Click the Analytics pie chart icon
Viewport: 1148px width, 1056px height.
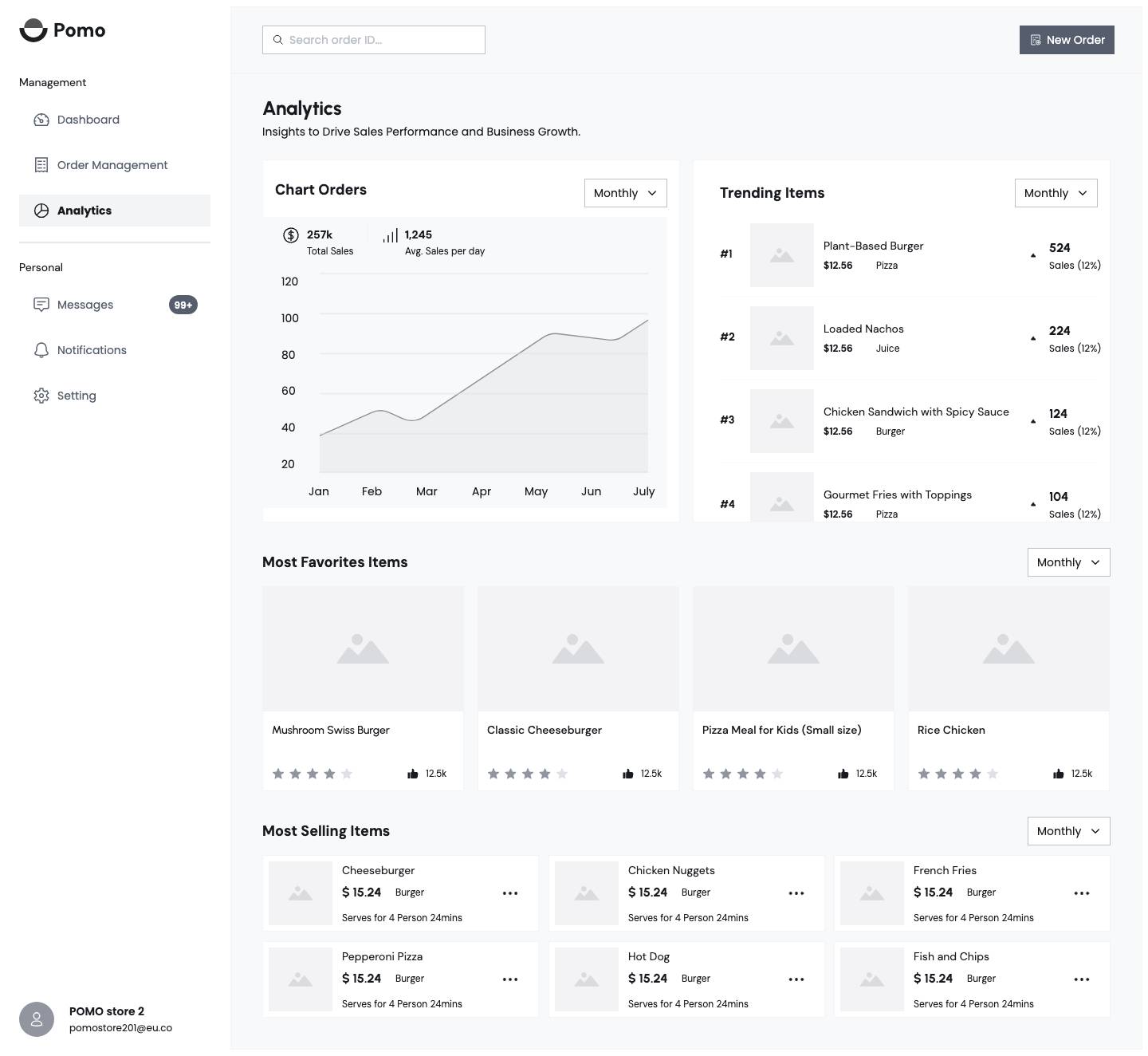(41, 211)
